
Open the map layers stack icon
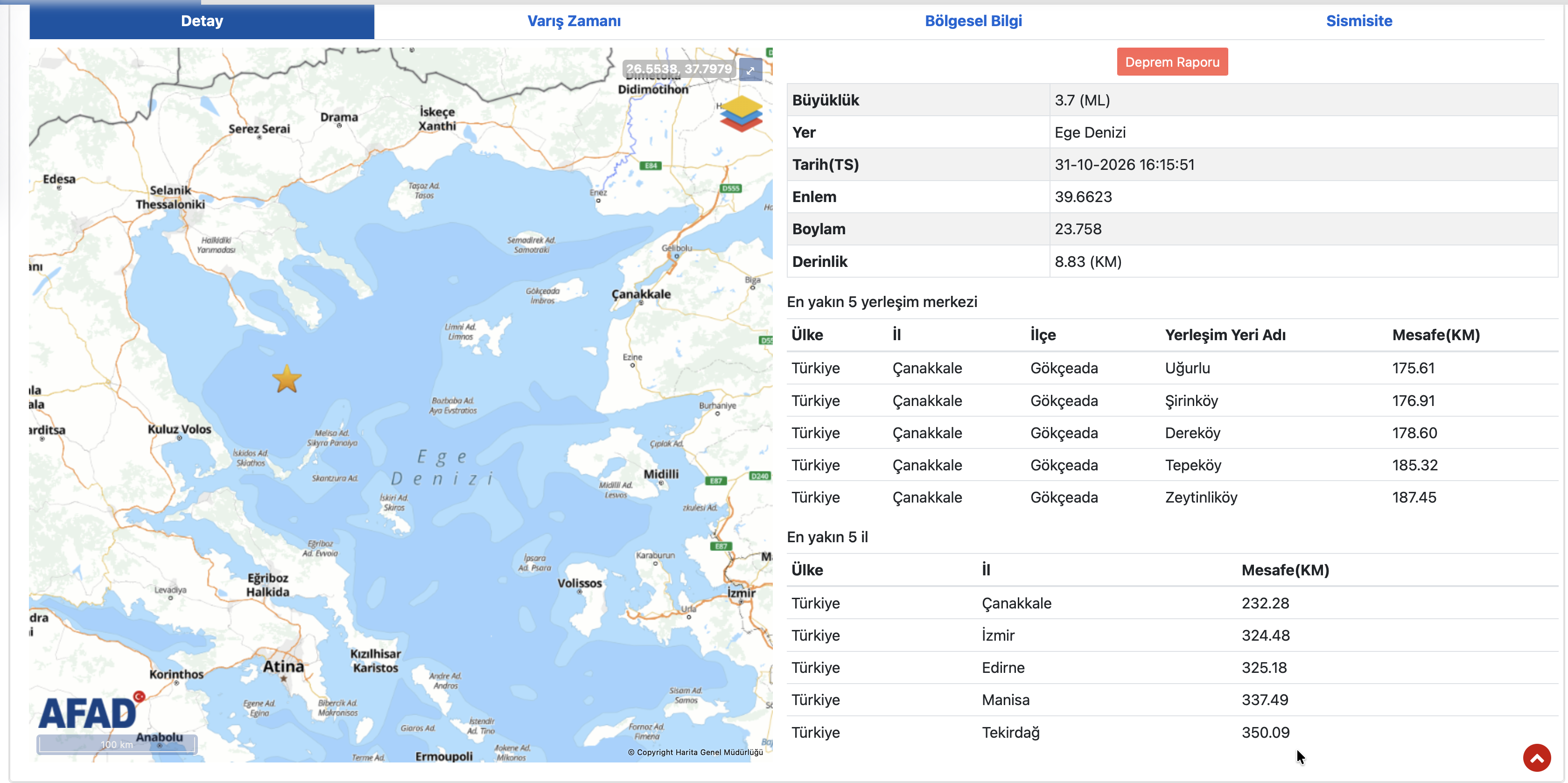(x=741, y=113)
